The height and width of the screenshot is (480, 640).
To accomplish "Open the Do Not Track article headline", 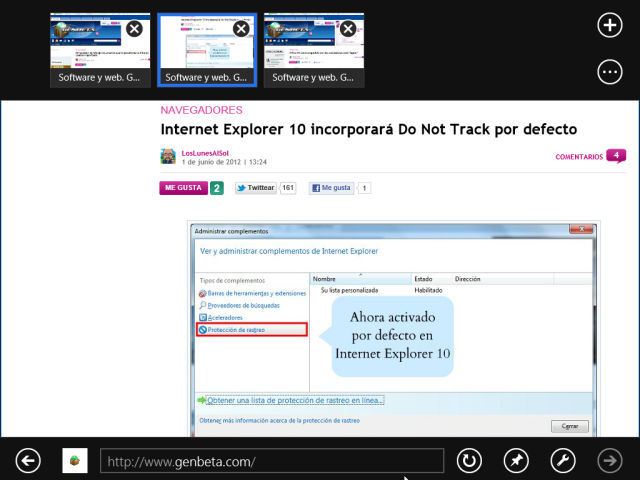I will coord(369,129).
